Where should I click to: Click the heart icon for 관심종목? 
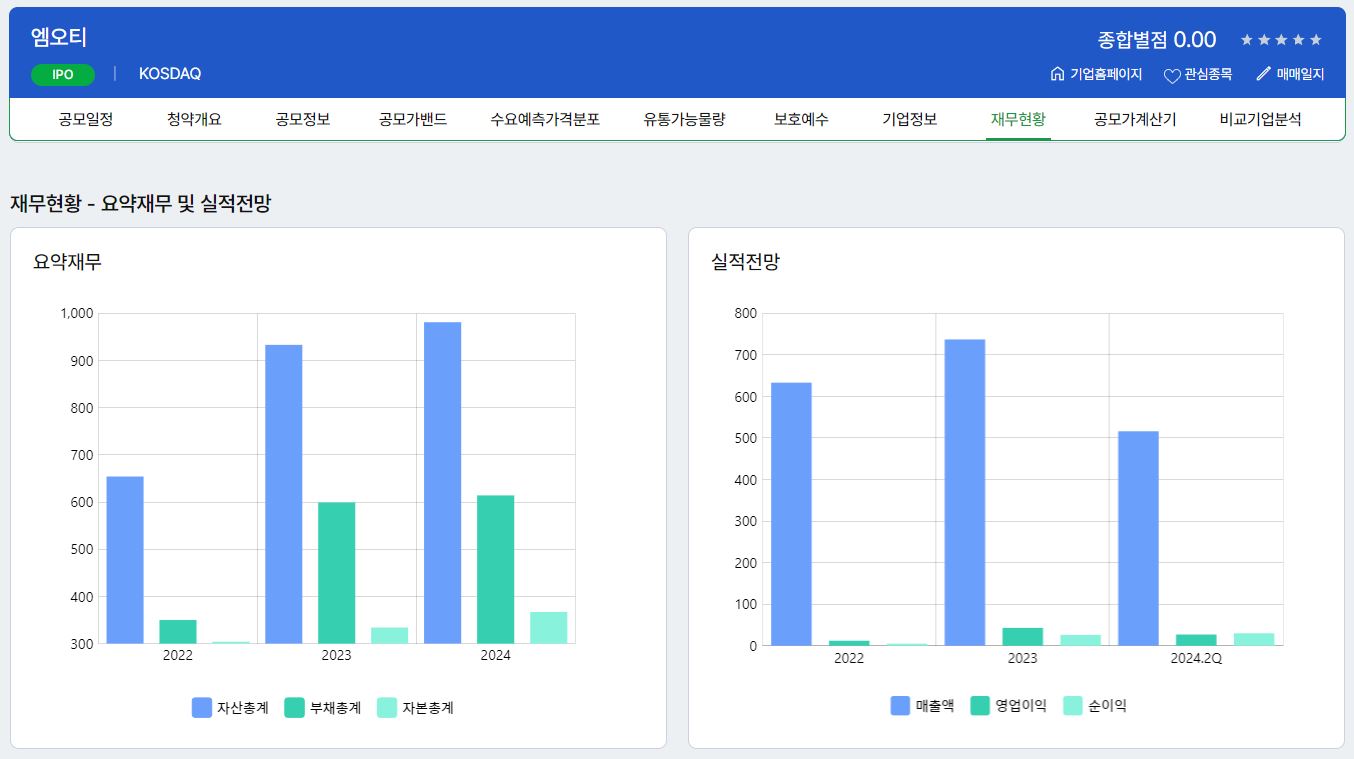1172,75
